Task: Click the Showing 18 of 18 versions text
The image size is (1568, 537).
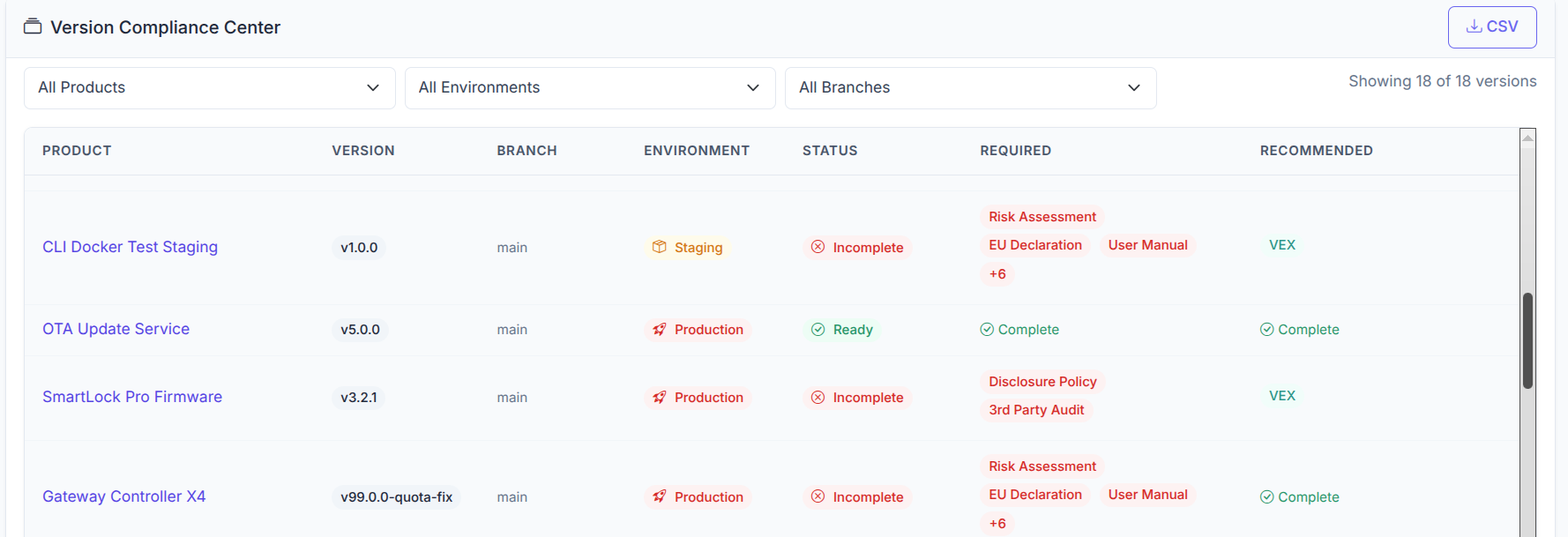Action: point(1442,81)
